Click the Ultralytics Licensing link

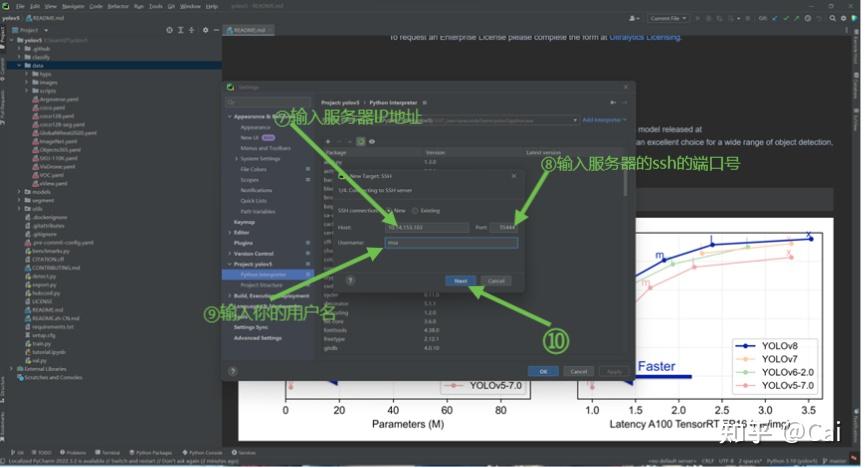[645, 37]
